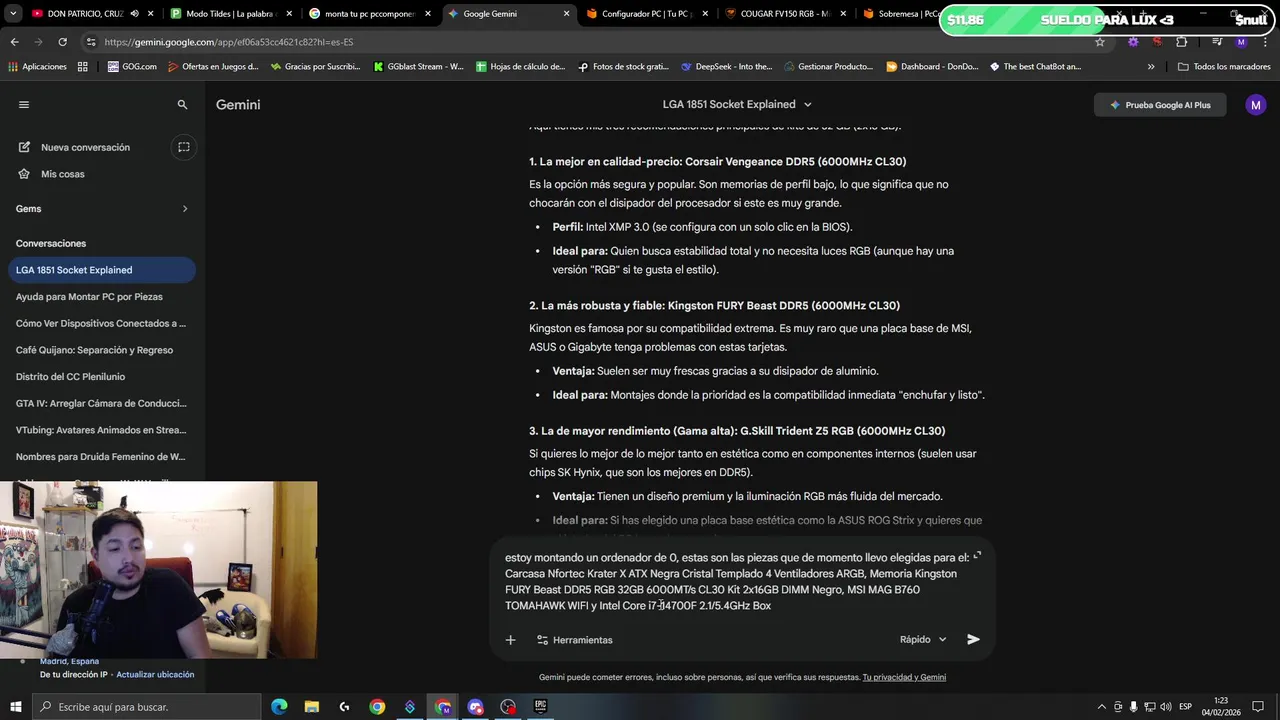
Task: Open conversation Café Quijano: Separación y Regreso
Action: 102,350
